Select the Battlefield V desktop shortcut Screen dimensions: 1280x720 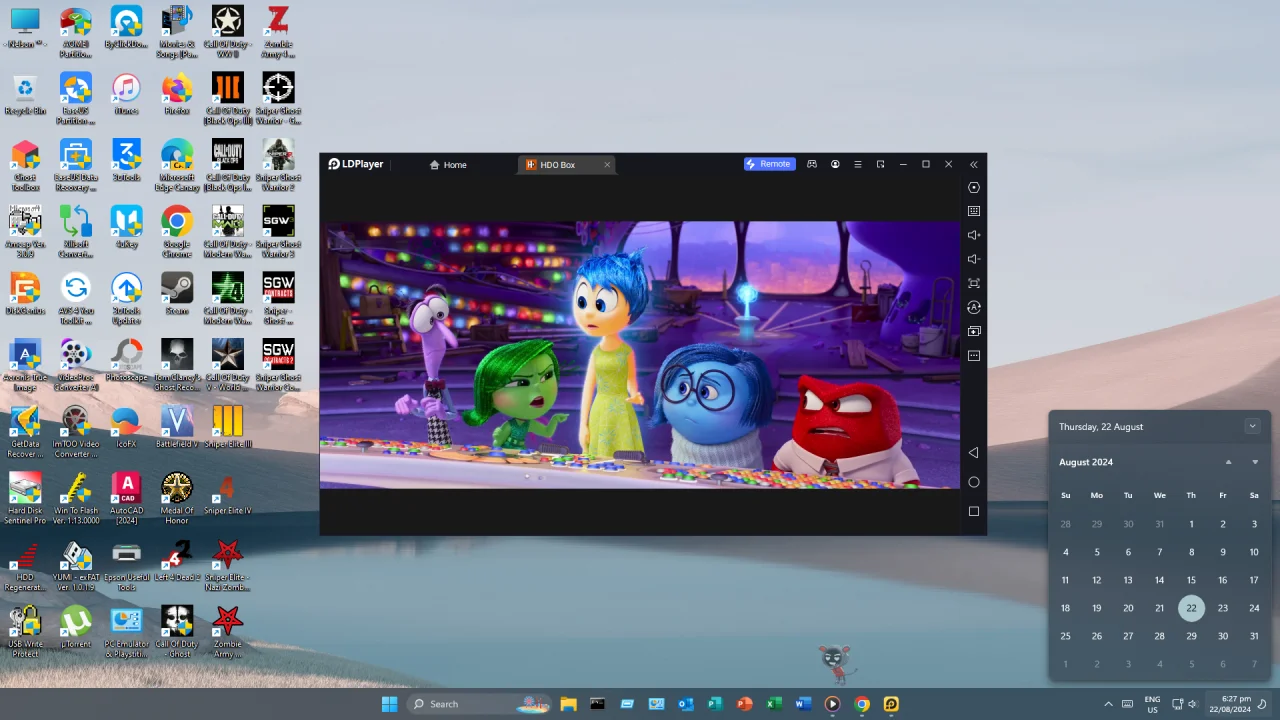coord(177,428)
